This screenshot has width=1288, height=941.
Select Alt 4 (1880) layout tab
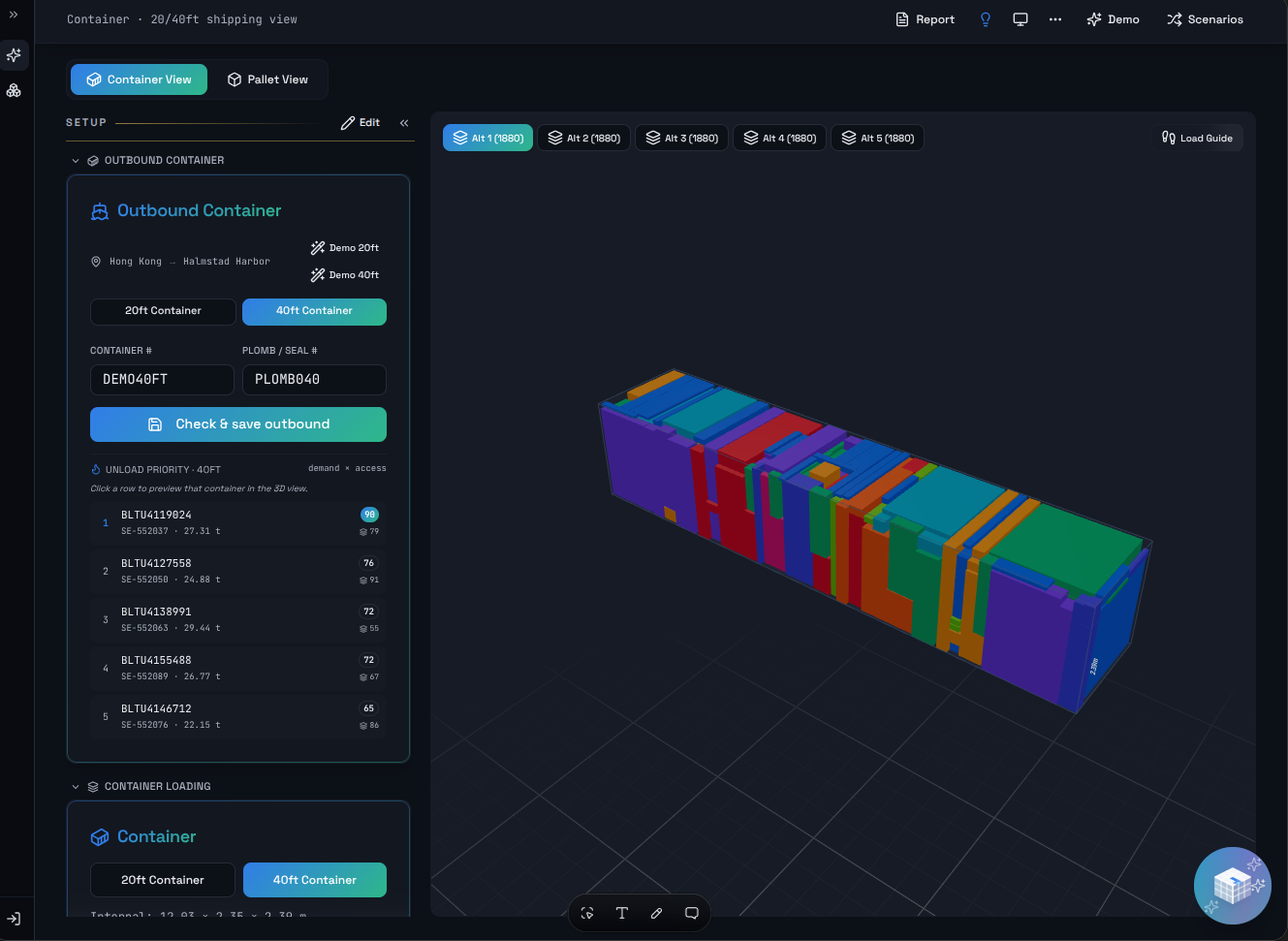click(x=779, y=139)
